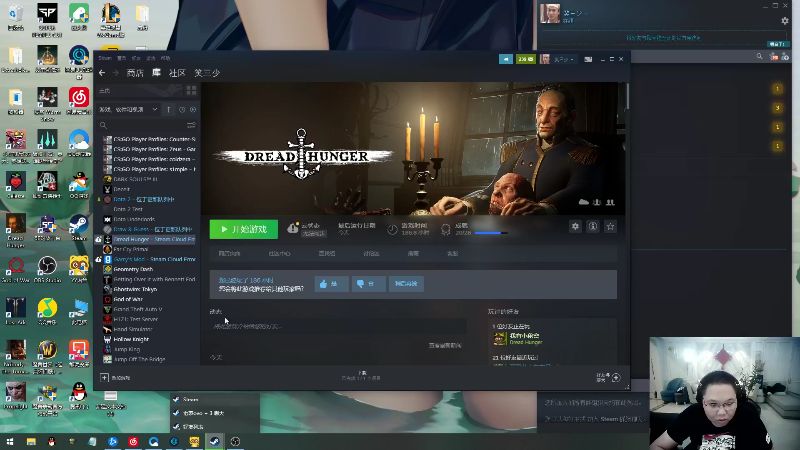Open OBS Studio desktop shortcut
The height and width of the screenshot is (450, 800).
click(x=47, y=268)
